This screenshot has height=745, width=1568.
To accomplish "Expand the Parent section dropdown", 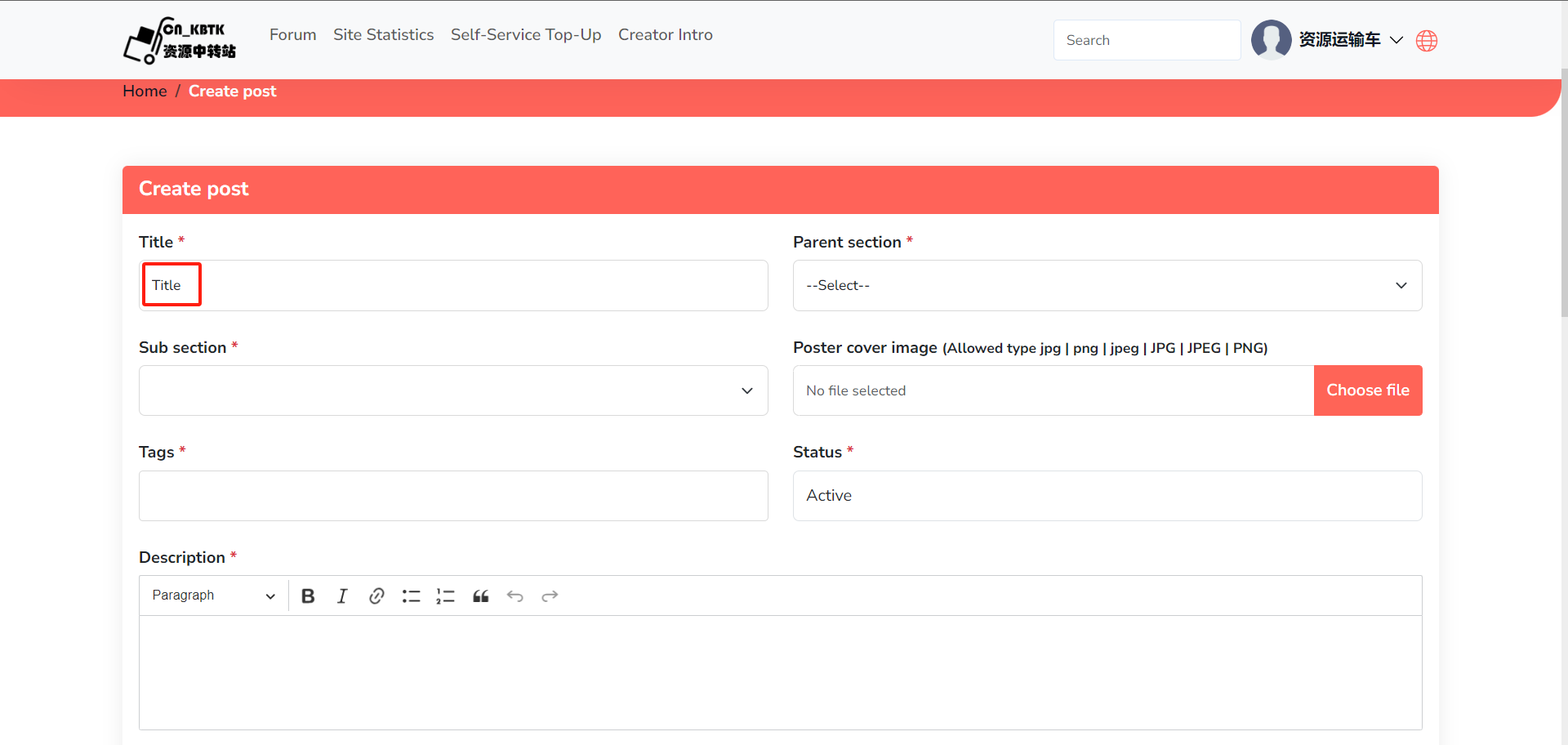I will (x=1107, y=285).
